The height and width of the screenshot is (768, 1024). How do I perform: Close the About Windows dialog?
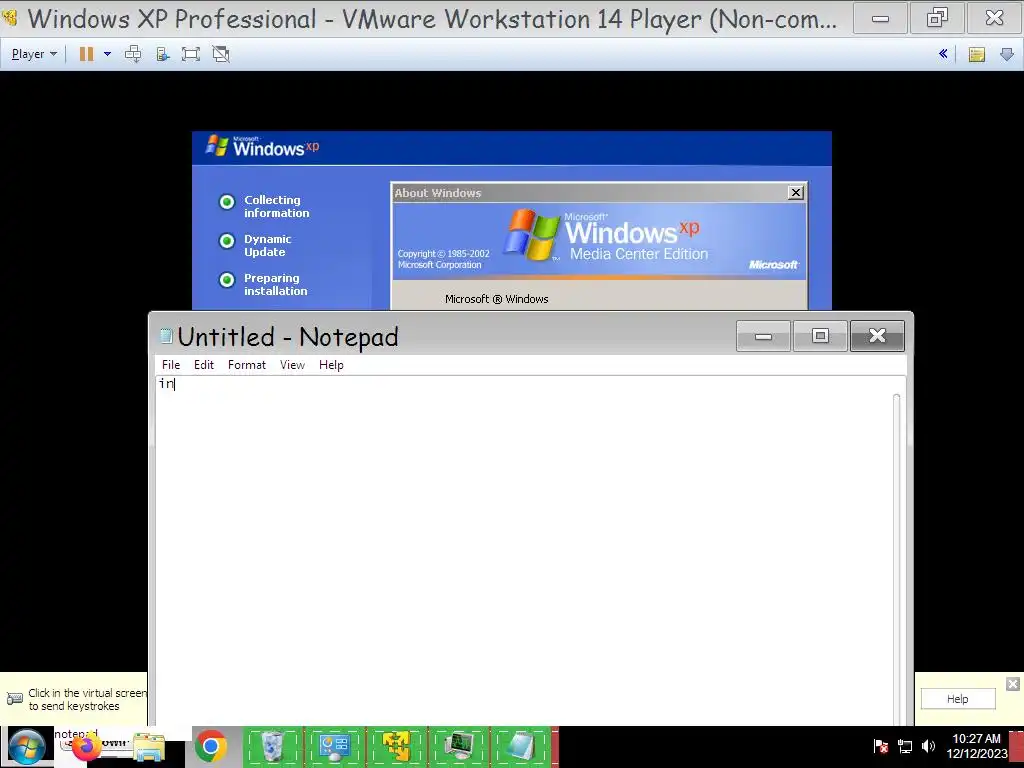795,193
